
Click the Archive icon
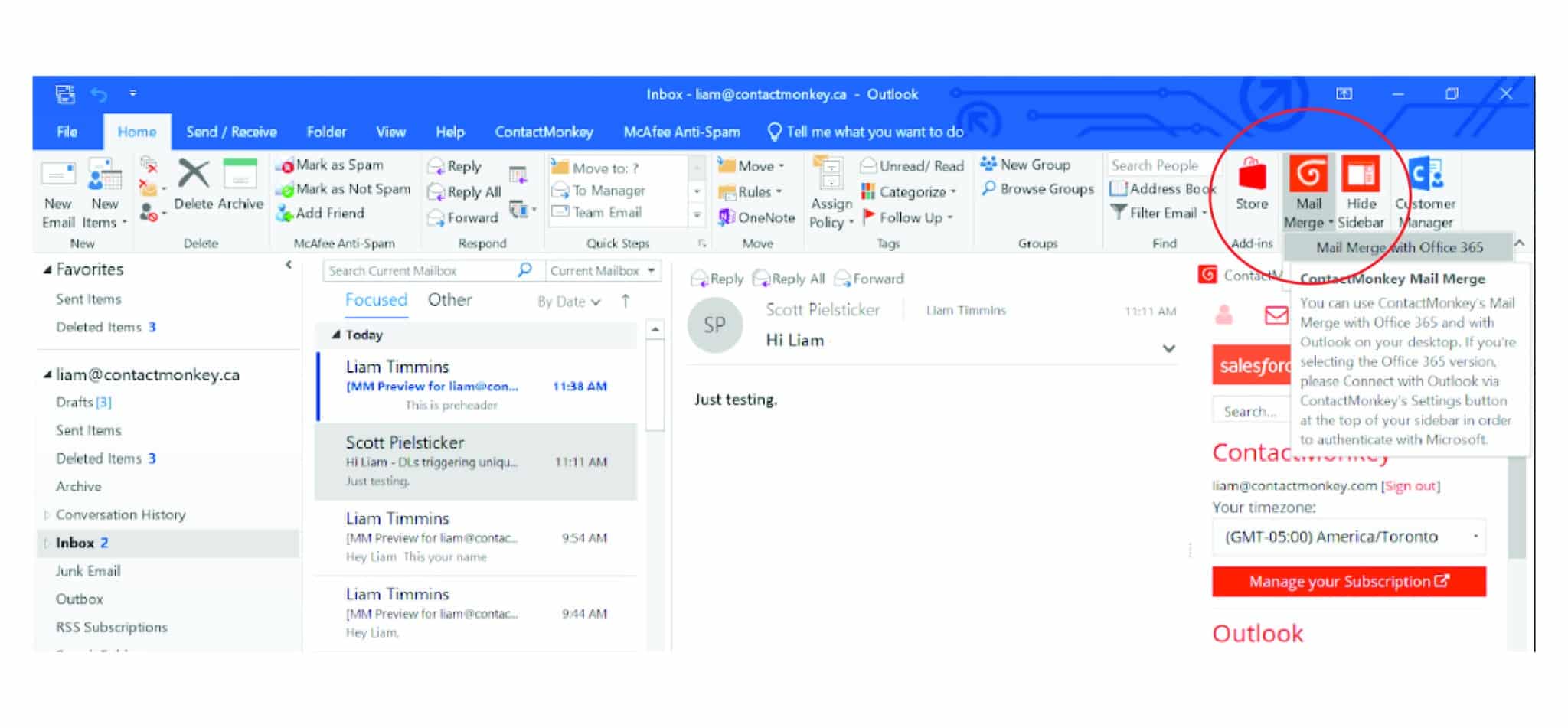point(240,174)
